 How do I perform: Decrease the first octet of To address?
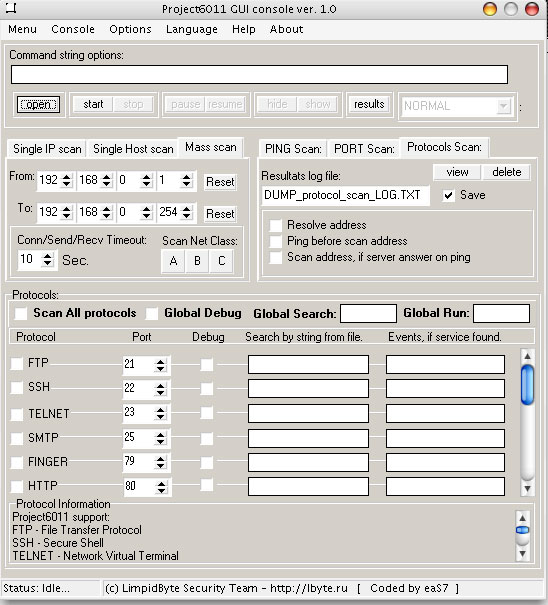point(66,216)
